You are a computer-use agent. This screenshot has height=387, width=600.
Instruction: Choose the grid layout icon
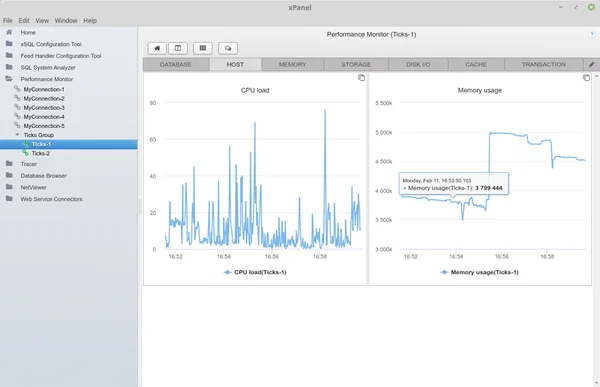point(203,48)
